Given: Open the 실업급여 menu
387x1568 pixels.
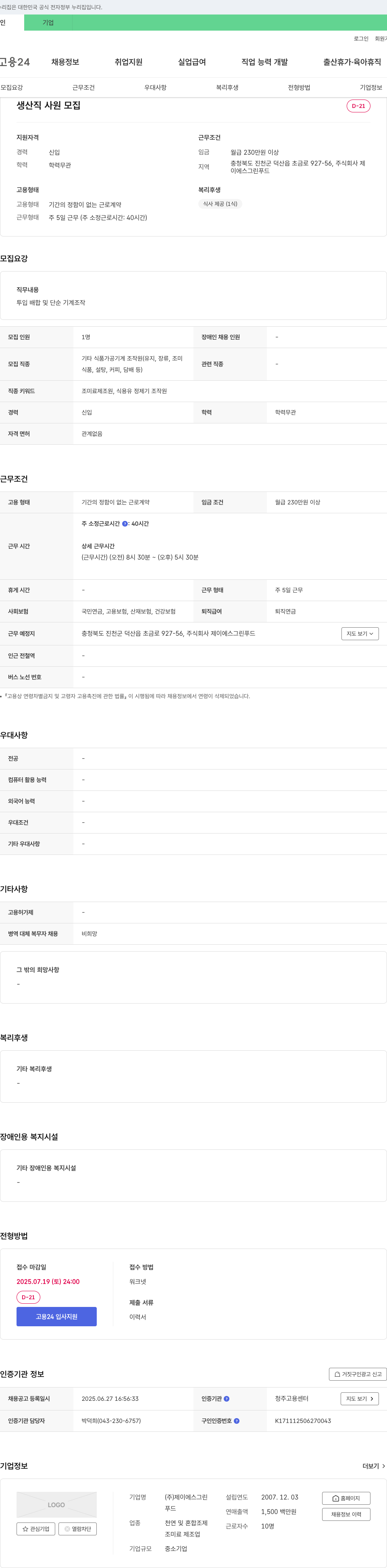Looking at the screenshot, I should point(192,62).
